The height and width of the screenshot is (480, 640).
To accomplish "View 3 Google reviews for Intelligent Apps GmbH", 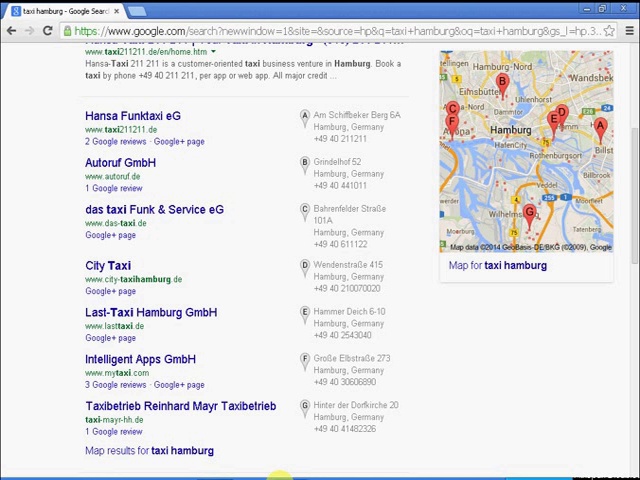I will [115, 385].
